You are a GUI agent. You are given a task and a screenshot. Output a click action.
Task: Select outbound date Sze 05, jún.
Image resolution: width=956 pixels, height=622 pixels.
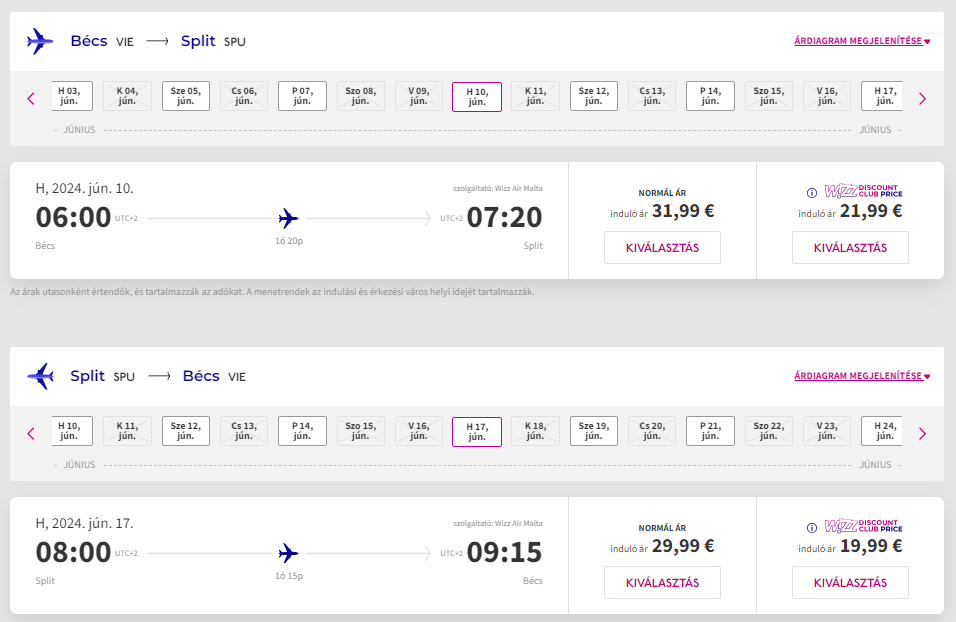186,96
